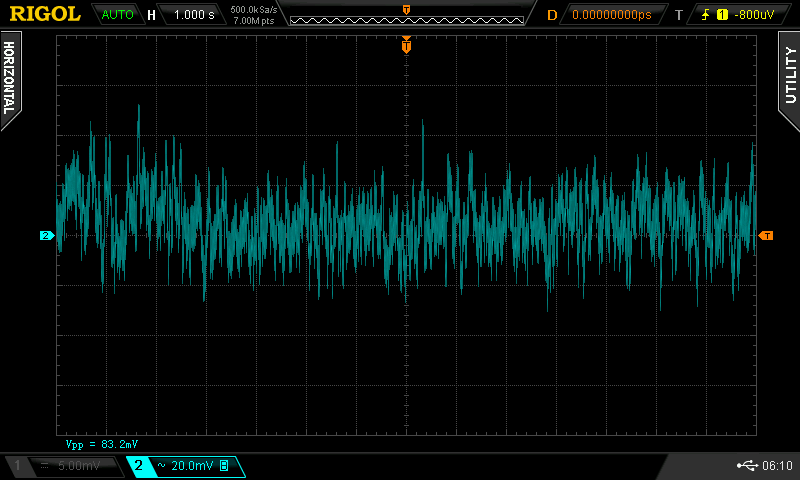Select the channel 2 ground level marker
Screen dimensions: 800x480
coord(46,236)
